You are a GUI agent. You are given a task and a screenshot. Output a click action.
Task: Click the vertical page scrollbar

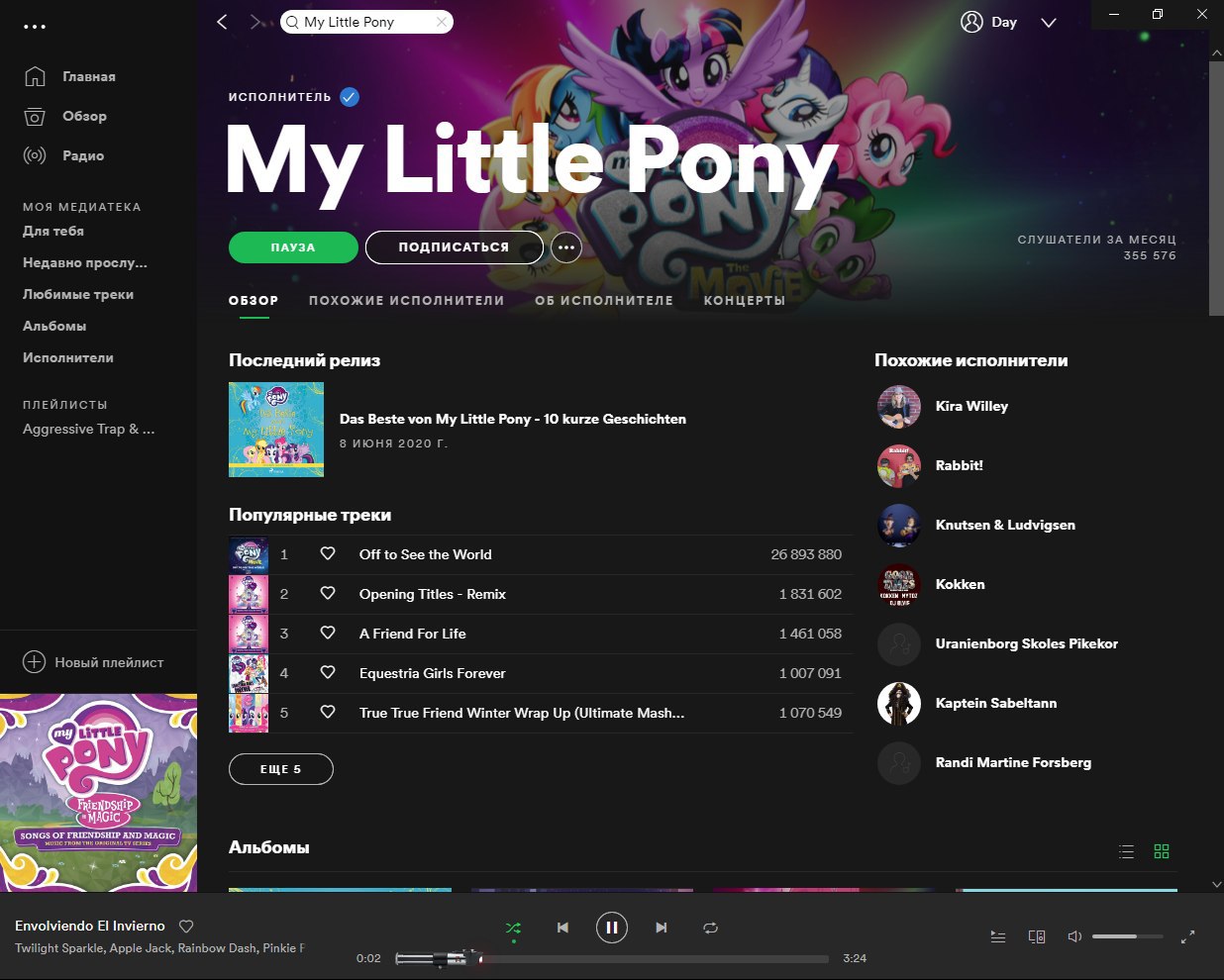point(1216,188)
